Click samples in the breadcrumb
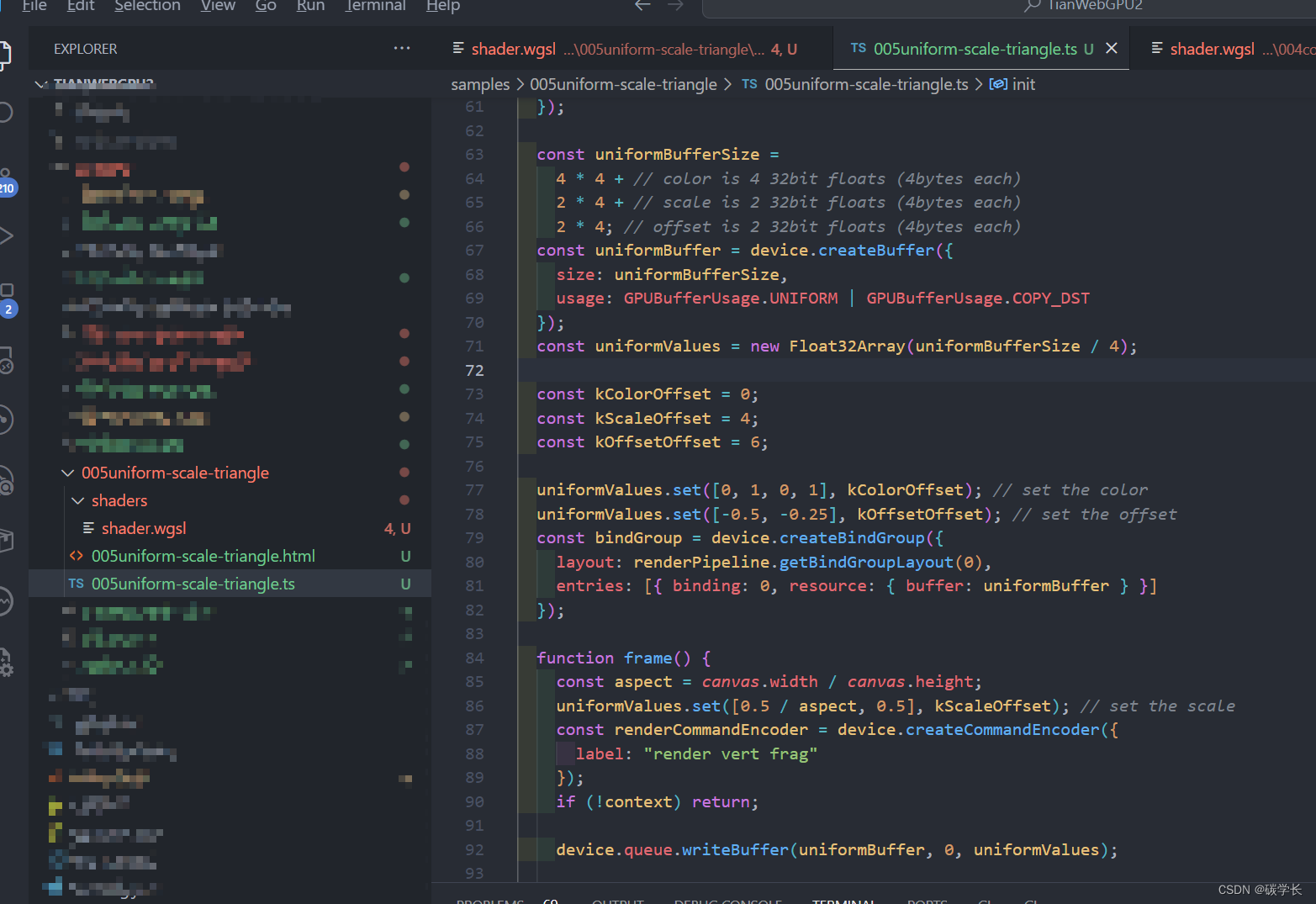 click(x=480, y=84)
